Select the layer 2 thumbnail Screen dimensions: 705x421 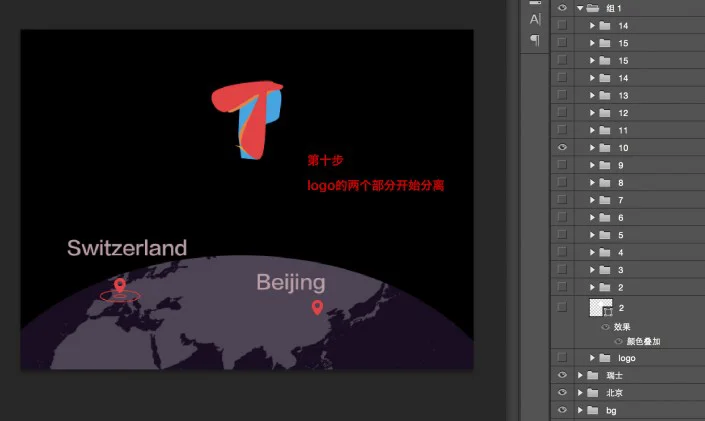tap(601, 308)
